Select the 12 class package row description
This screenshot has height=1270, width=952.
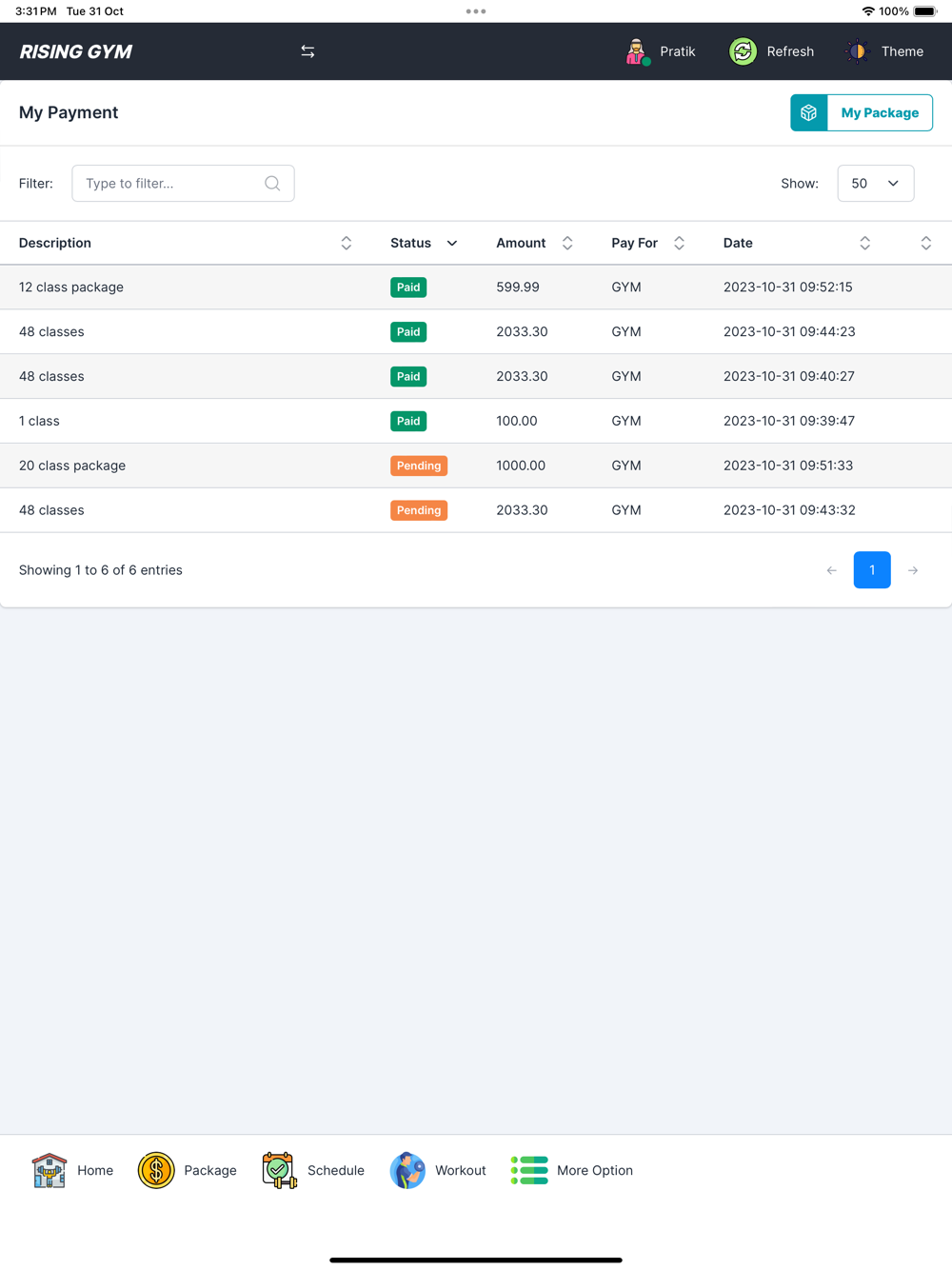[x=71, y=287]
